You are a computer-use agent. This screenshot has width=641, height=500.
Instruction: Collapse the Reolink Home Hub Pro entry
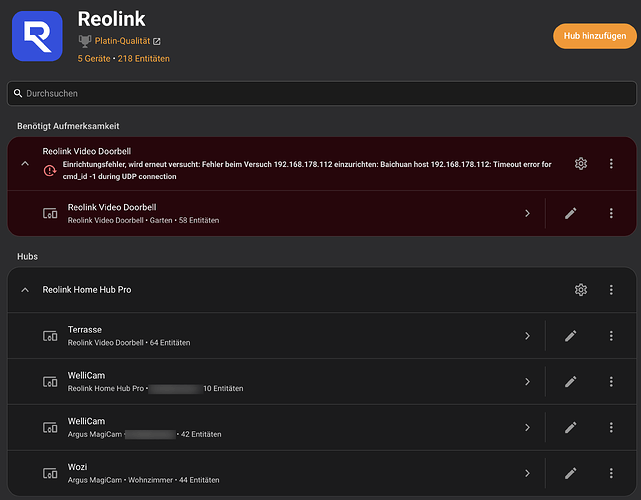coord(25,290)
